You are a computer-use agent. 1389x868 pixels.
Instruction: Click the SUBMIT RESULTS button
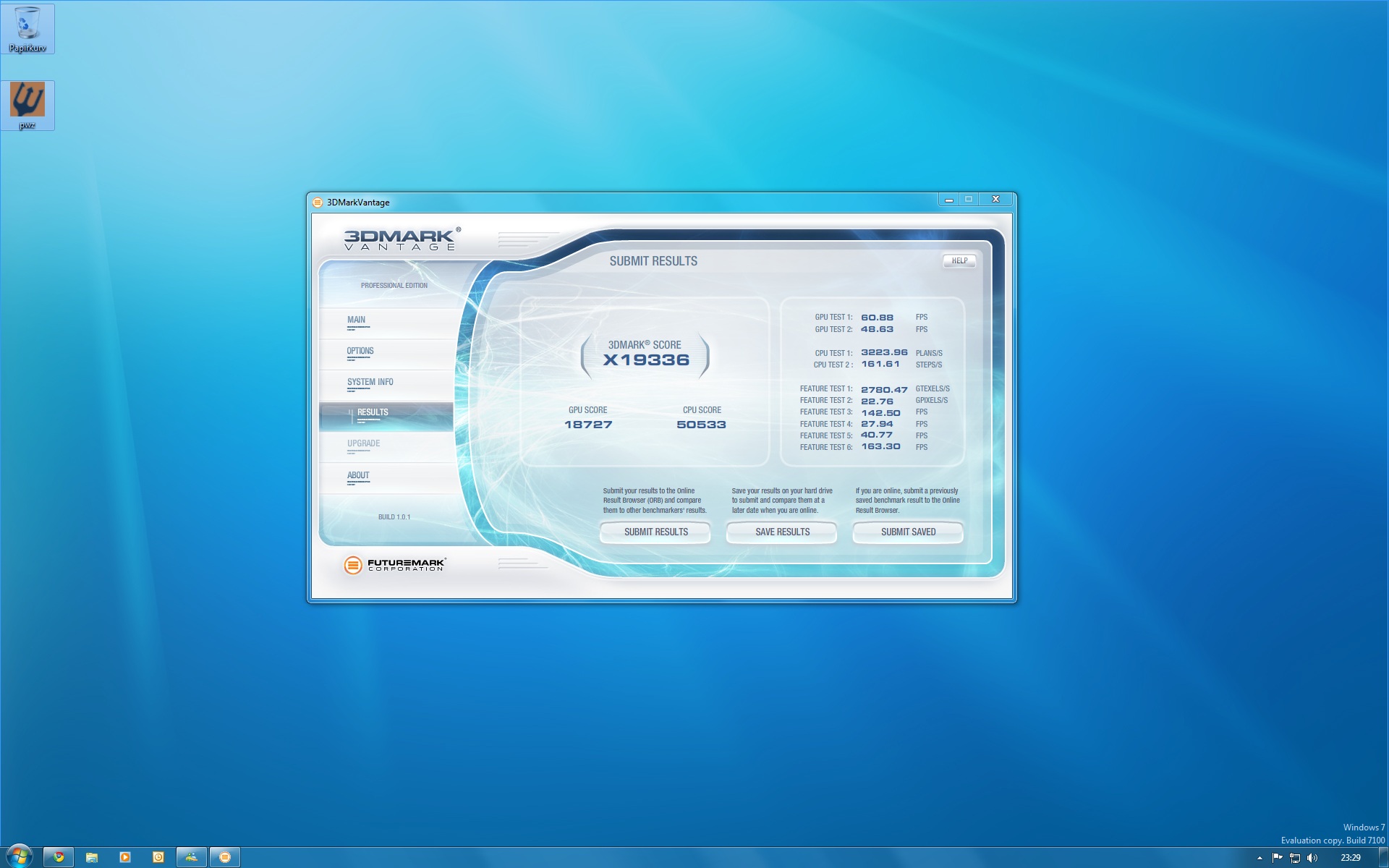point(655,532)
